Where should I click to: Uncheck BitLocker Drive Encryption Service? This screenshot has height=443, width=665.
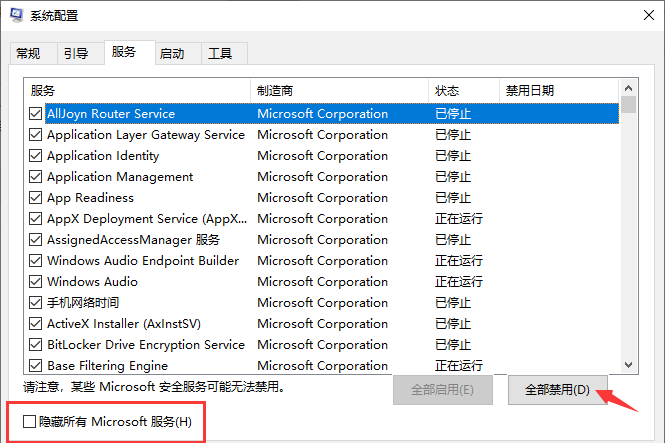36,345
